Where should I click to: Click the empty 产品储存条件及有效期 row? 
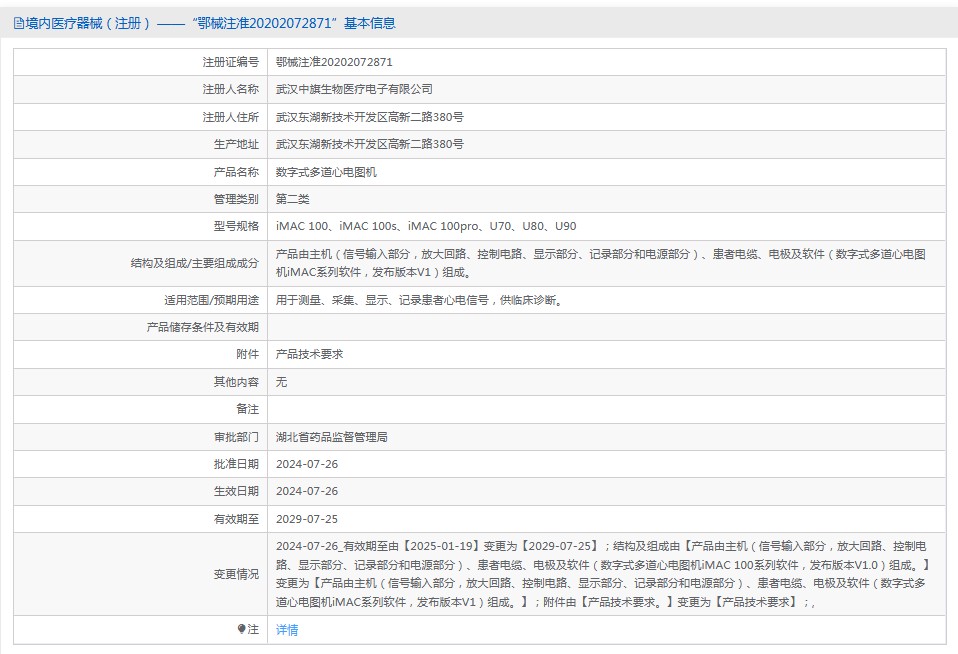pos(600,327)
